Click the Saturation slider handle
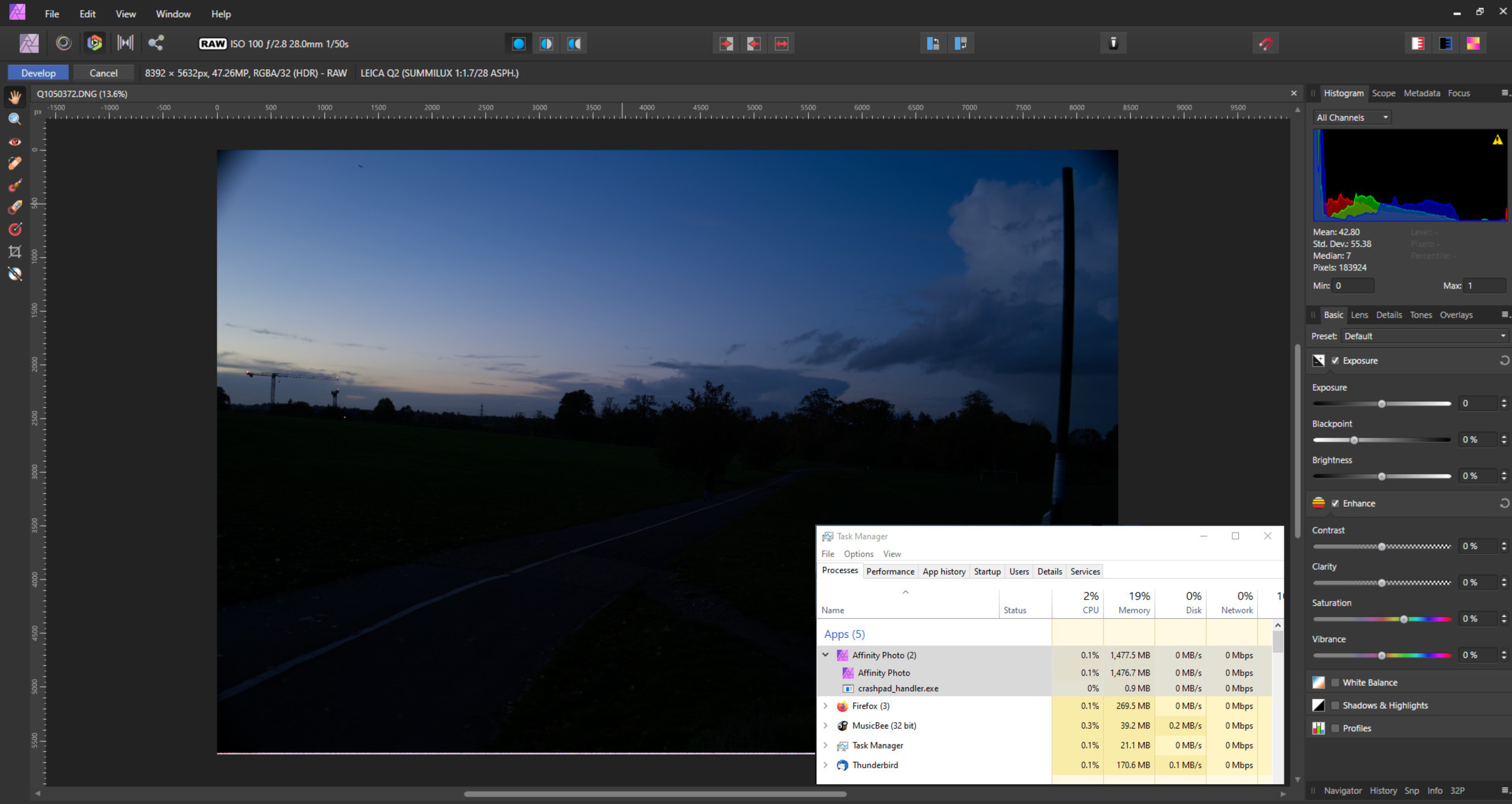The height and width of the screenshot is (804, 1512). pyautogui.click(x=1403, y=619)
